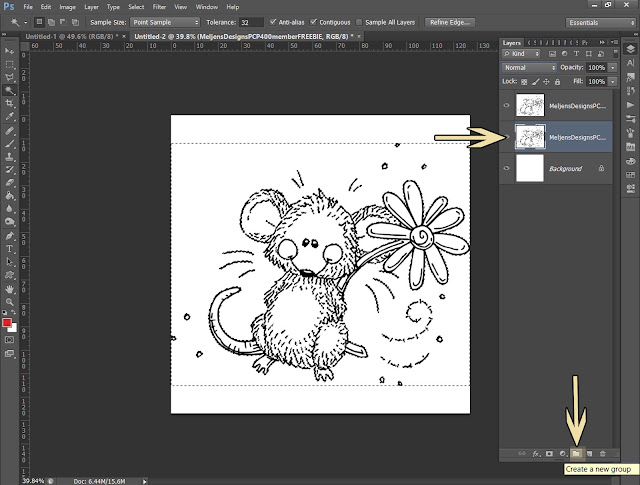The image size is (640, 485).
Task: Create a new group in Layers panel
Action: pos(576,454)
